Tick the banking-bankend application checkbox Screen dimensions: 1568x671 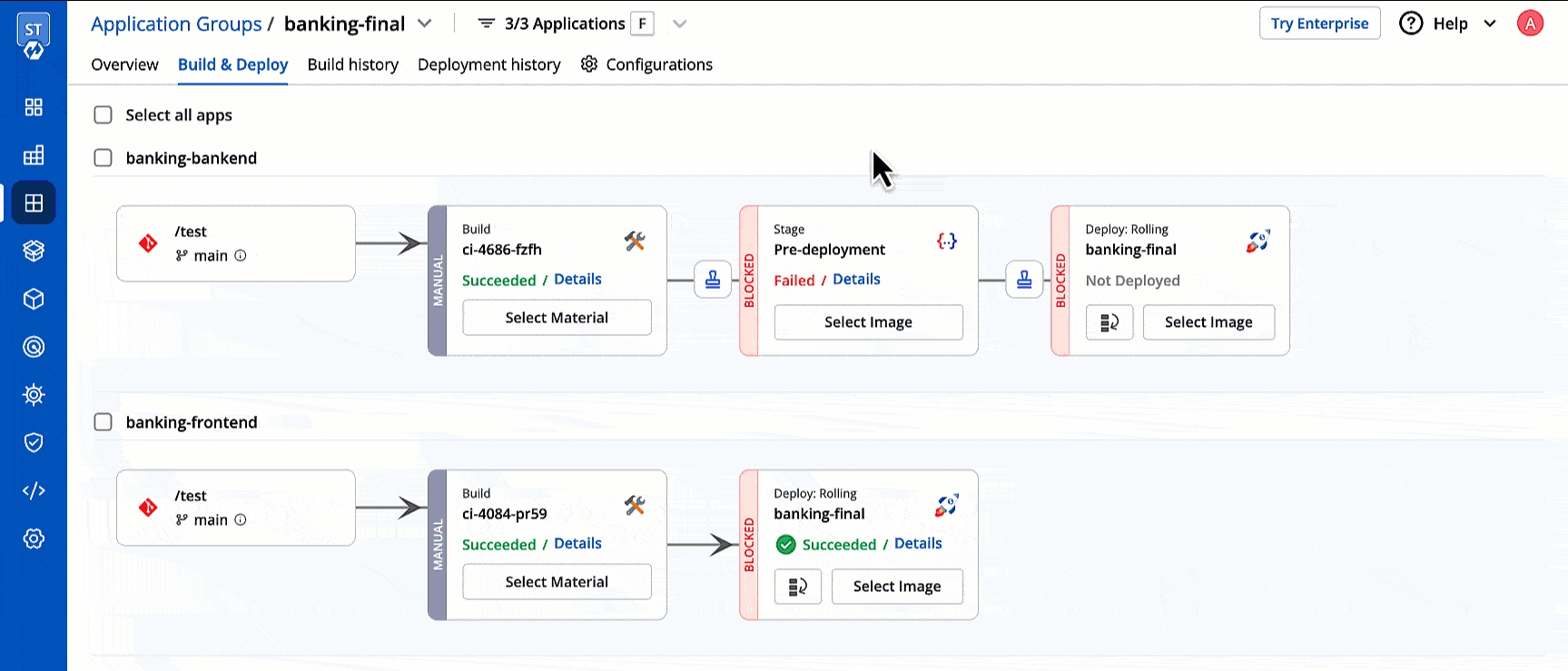pyautogui.click(x=104, y=158)
